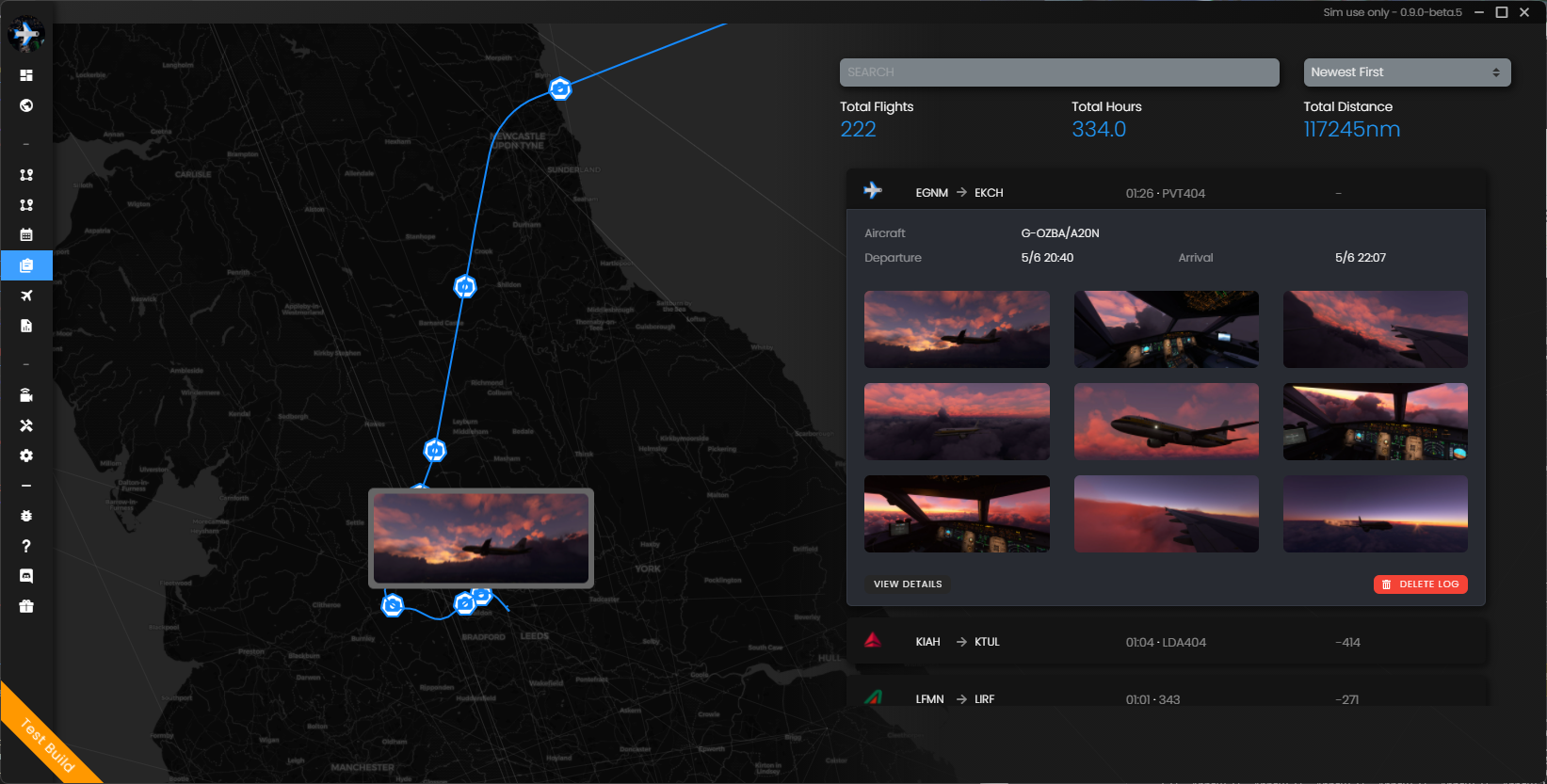This screenshot has height=784, width=1547.
Task: Focus the SEARCH input field
Action: 1059,72
